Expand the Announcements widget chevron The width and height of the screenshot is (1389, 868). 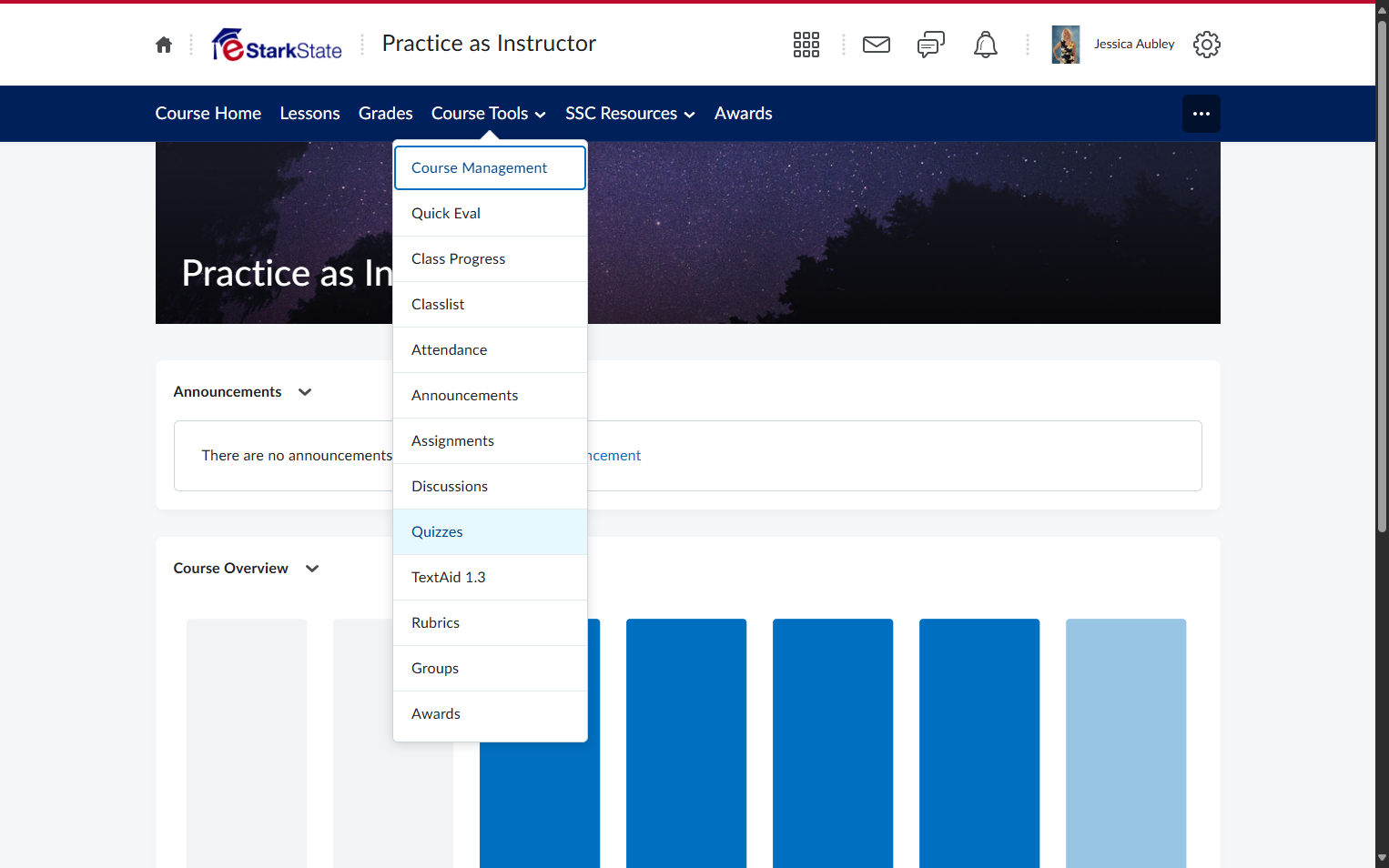pyautogui.click(x=305, y=392)
